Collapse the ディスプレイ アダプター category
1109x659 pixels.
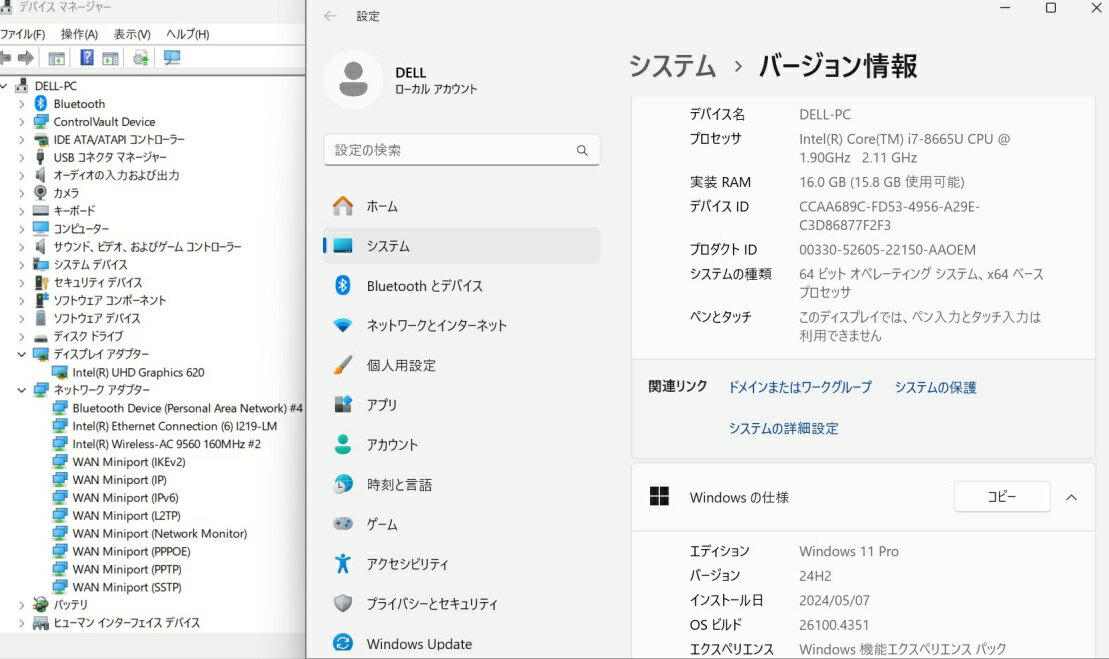[21, 354]
